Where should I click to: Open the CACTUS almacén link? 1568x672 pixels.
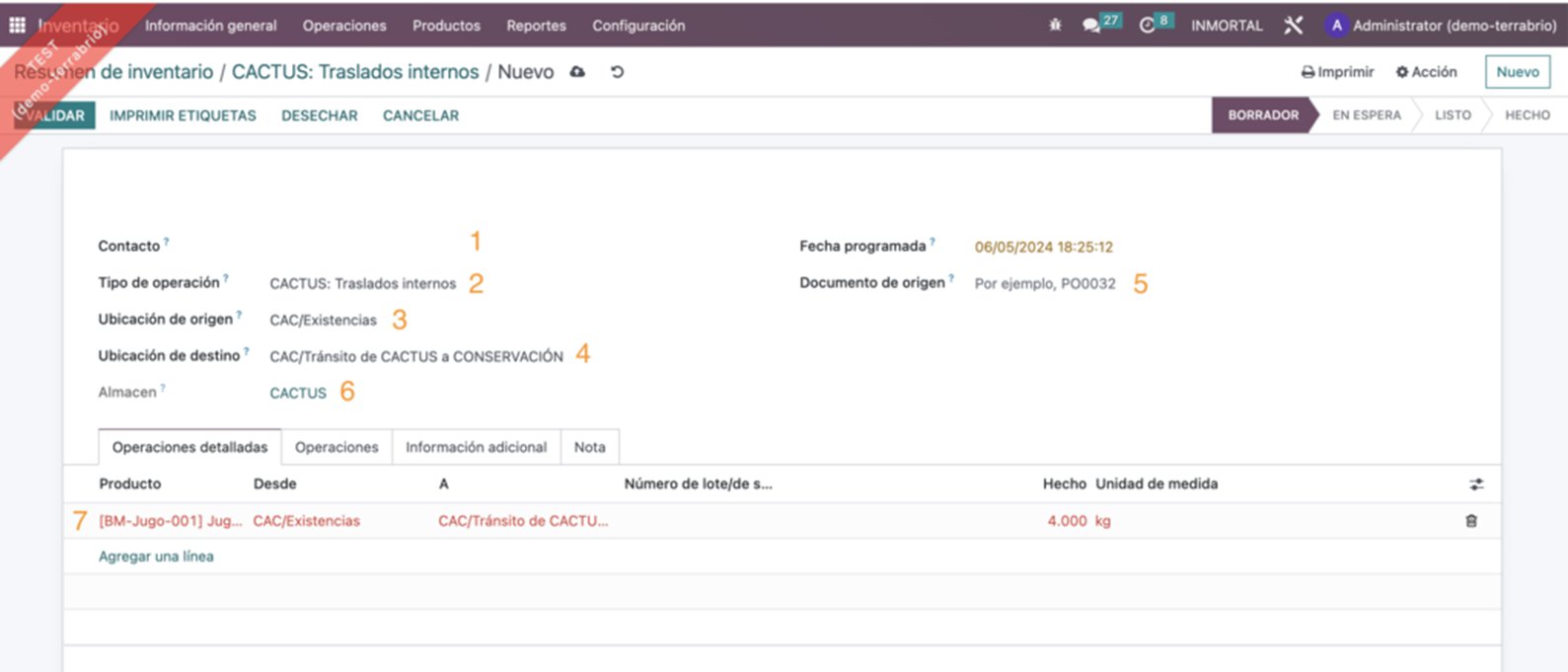click(298, 393)
